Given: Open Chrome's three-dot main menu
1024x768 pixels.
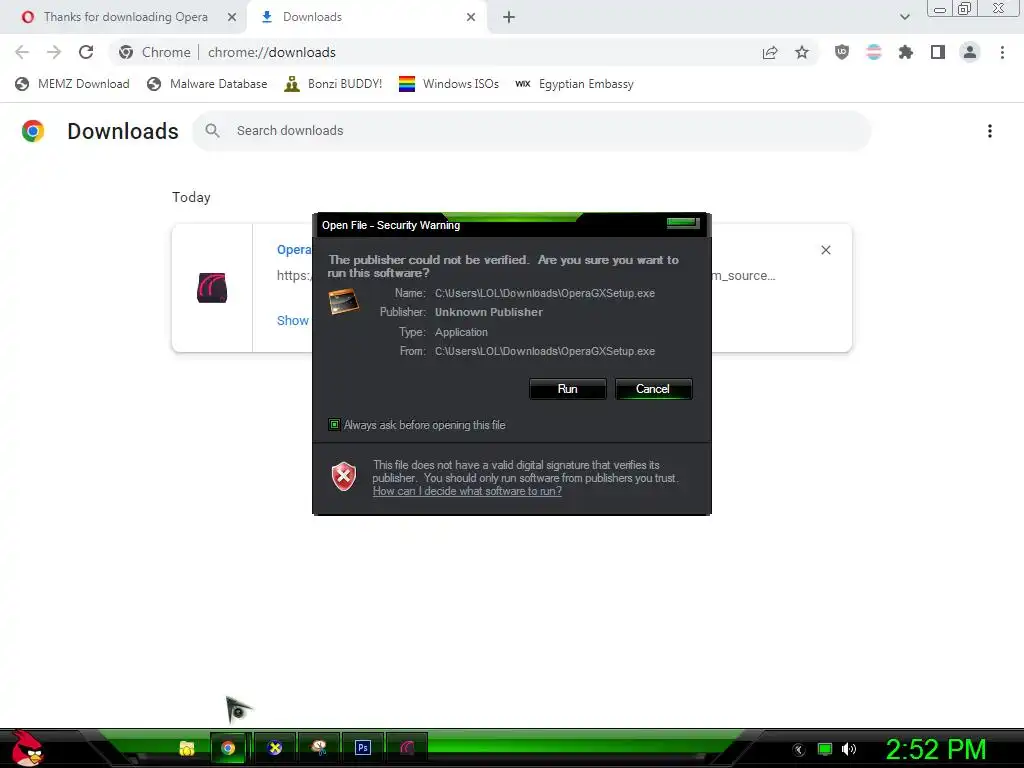Looking at the screenshot, I should [1002, 52].
